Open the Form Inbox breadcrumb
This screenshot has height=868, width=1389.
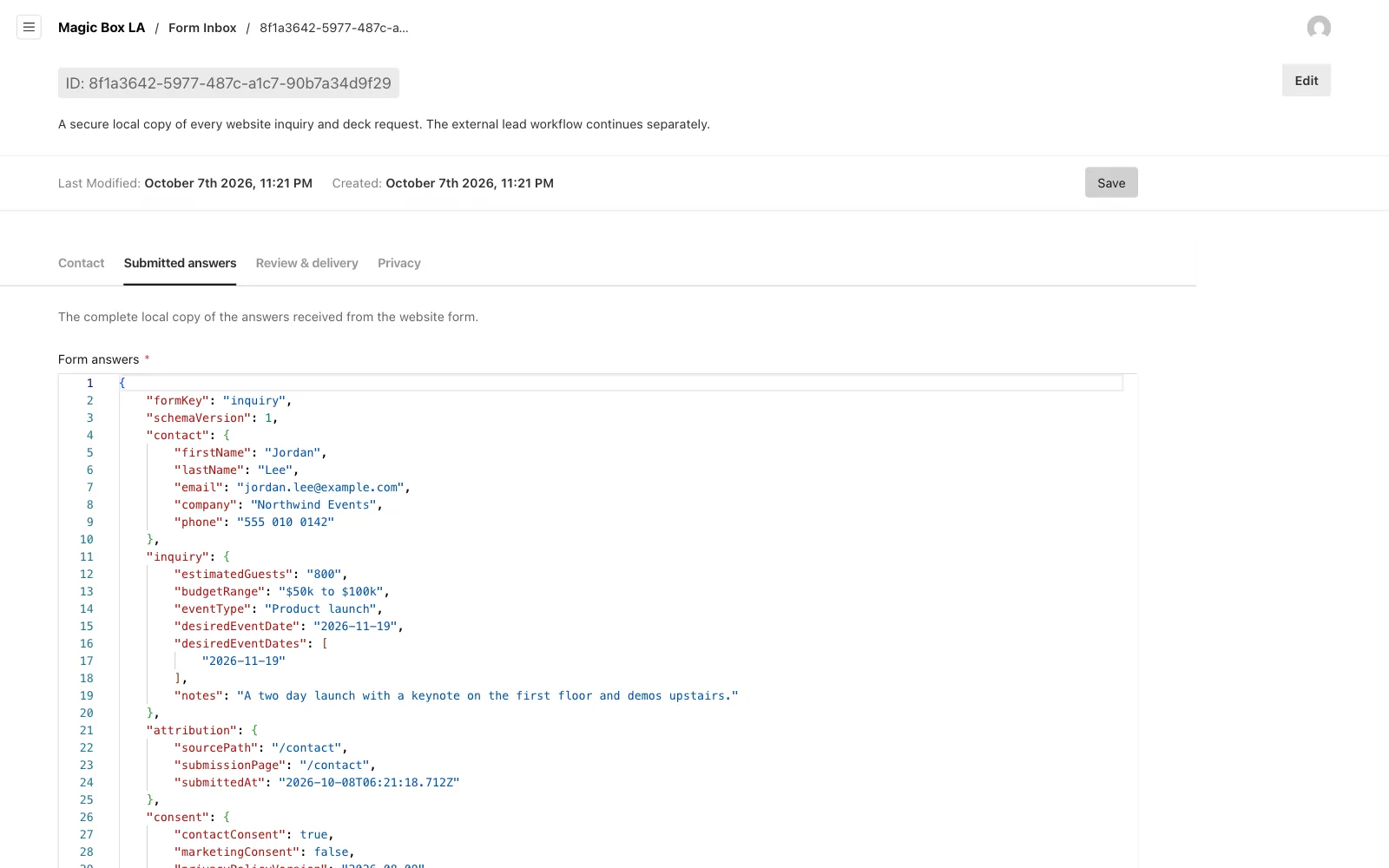coord(202,28)
